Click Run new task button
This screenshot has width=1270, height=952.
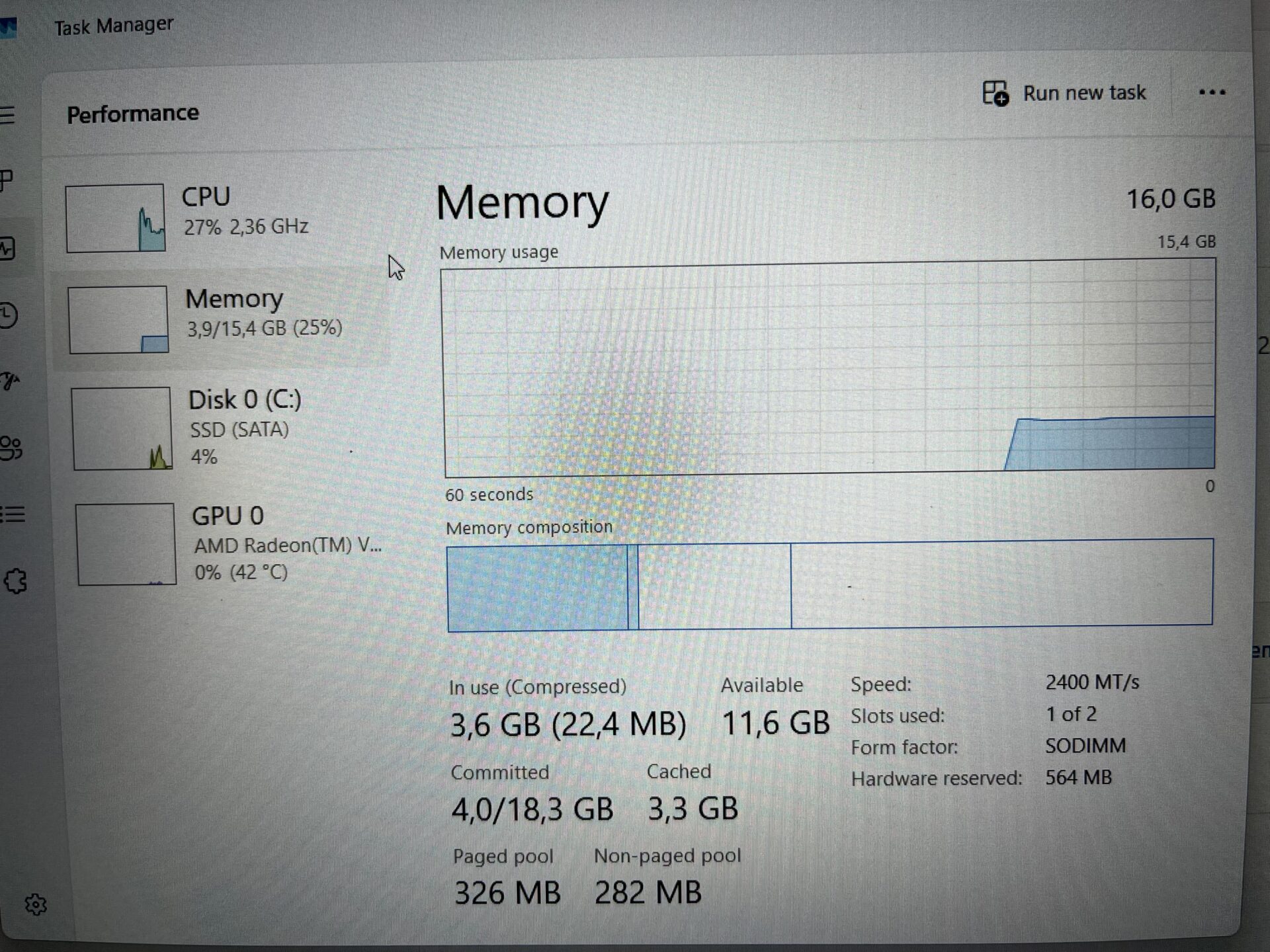[x=1064, y=93]
